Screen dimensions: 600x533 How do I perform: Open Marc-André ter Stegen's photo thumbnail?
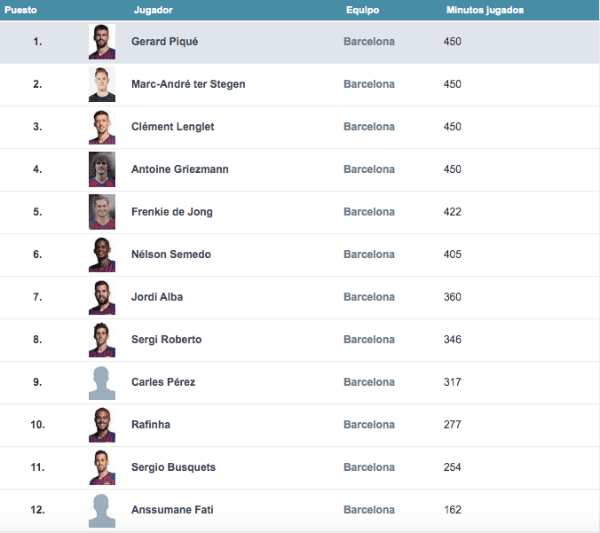click(x=102, y=85)
